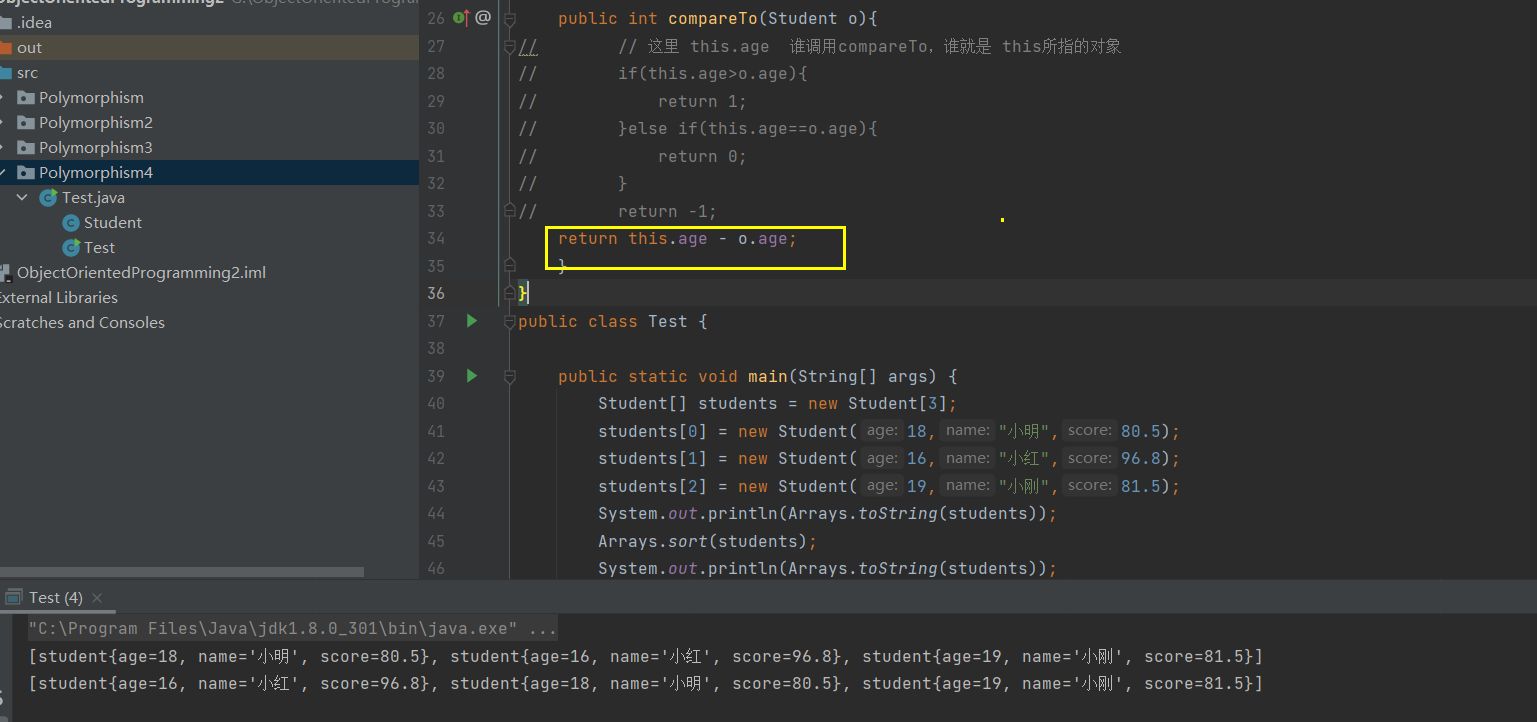Click the java.exe command line in console
Viewport: 1537px width, 722px height.
coord(292,629)
